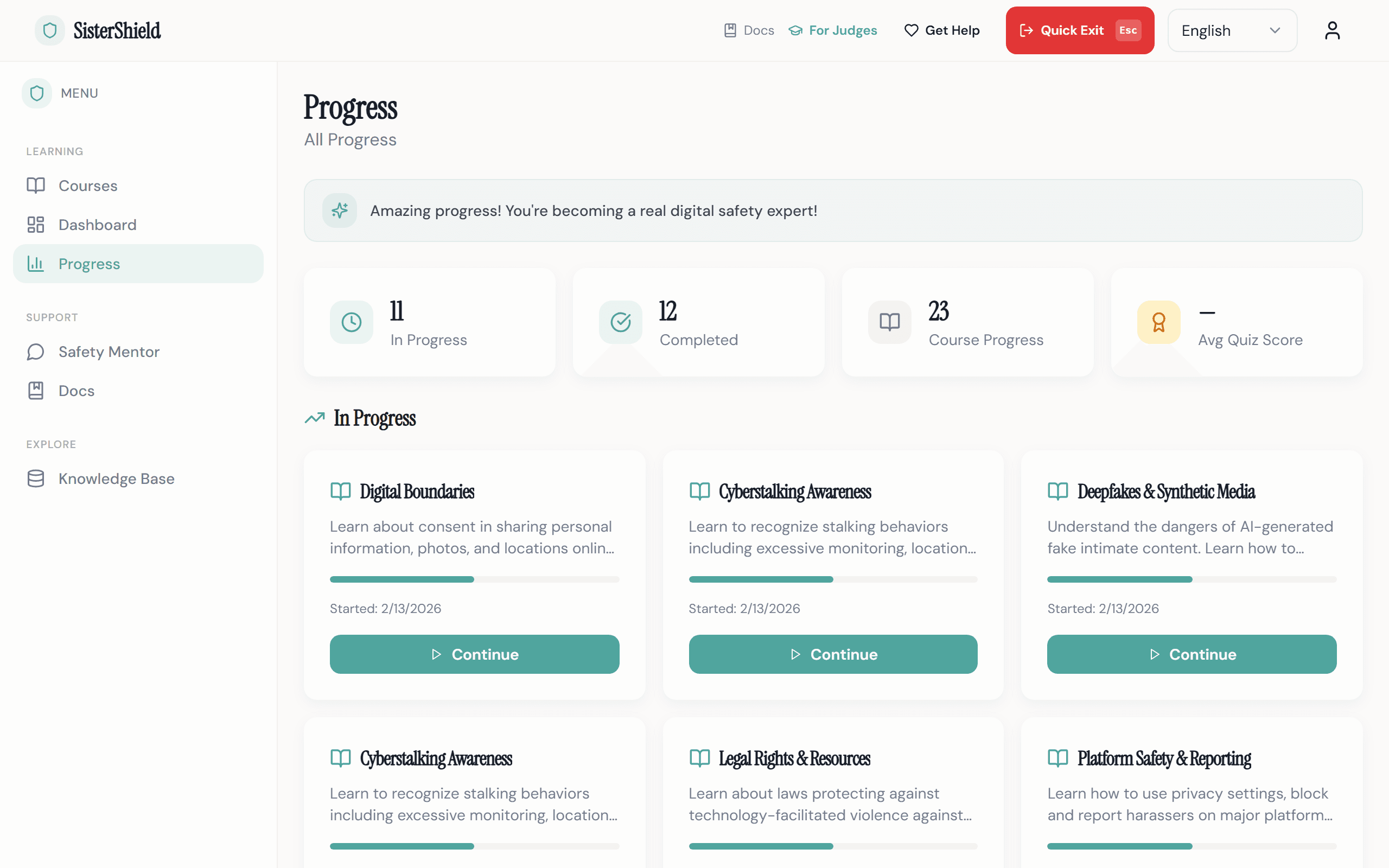Click the red Quick Exit button
The height and width of the screenshot is (868, 1389).
click(1079, 30)
